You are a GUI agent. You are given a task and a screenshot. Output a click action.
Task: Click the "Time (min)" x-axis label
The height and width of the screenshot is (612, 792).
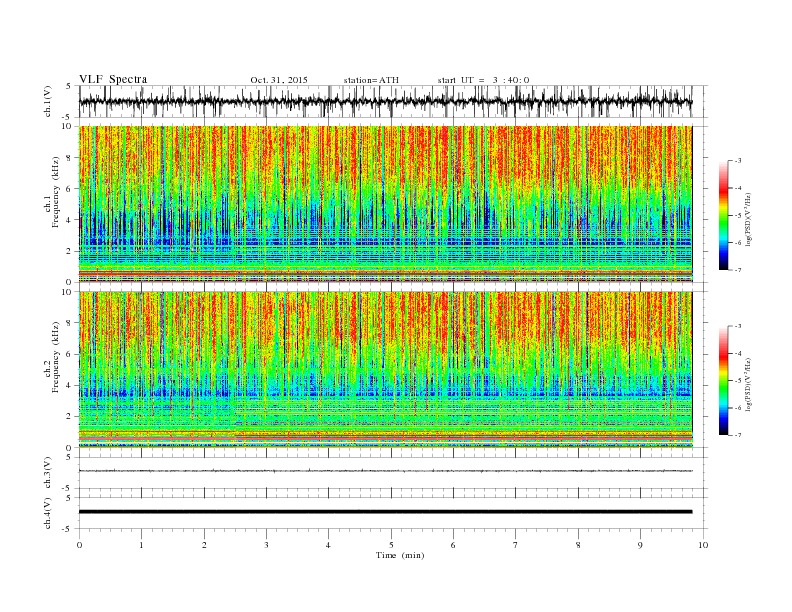point(400,555)
